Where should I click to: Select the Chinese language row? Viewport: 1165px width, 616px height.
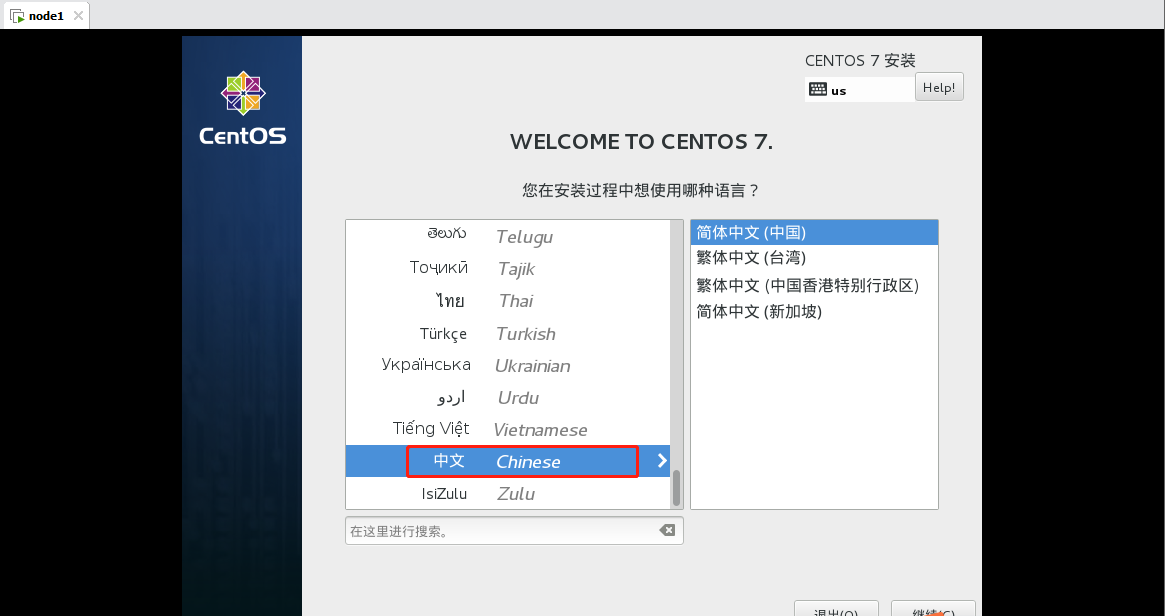coord(507,461)
